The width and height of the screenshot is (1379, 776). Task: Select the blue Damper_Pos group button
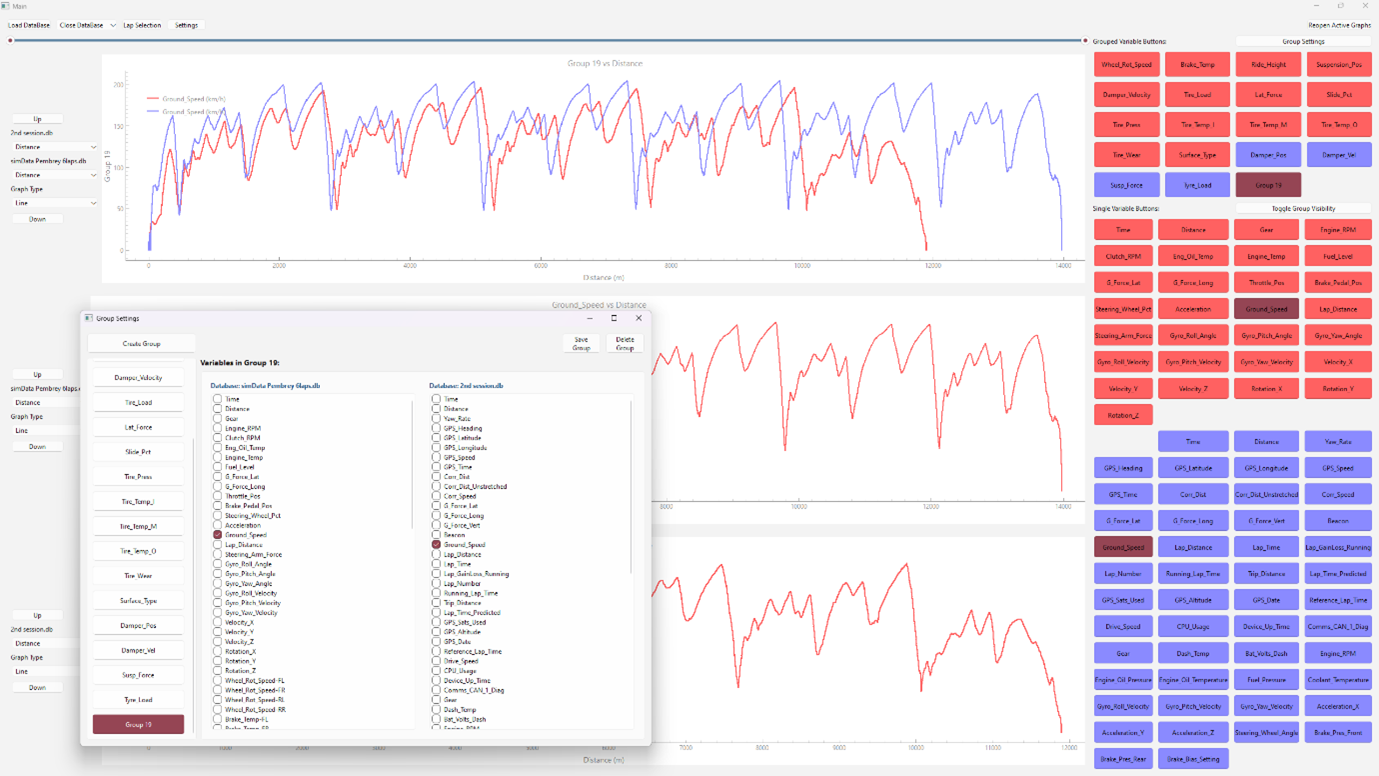tap(1268, 155)
